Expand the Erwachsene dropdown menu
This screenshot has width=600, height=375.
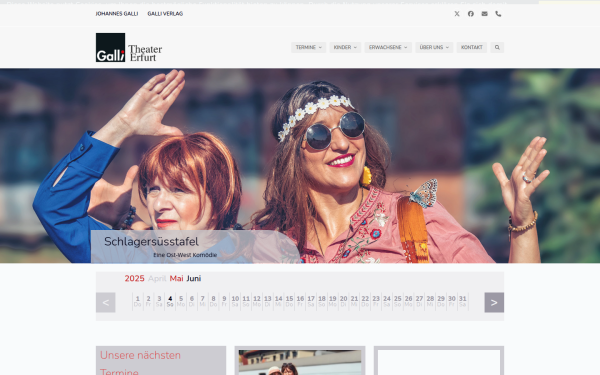coord(388,47)
